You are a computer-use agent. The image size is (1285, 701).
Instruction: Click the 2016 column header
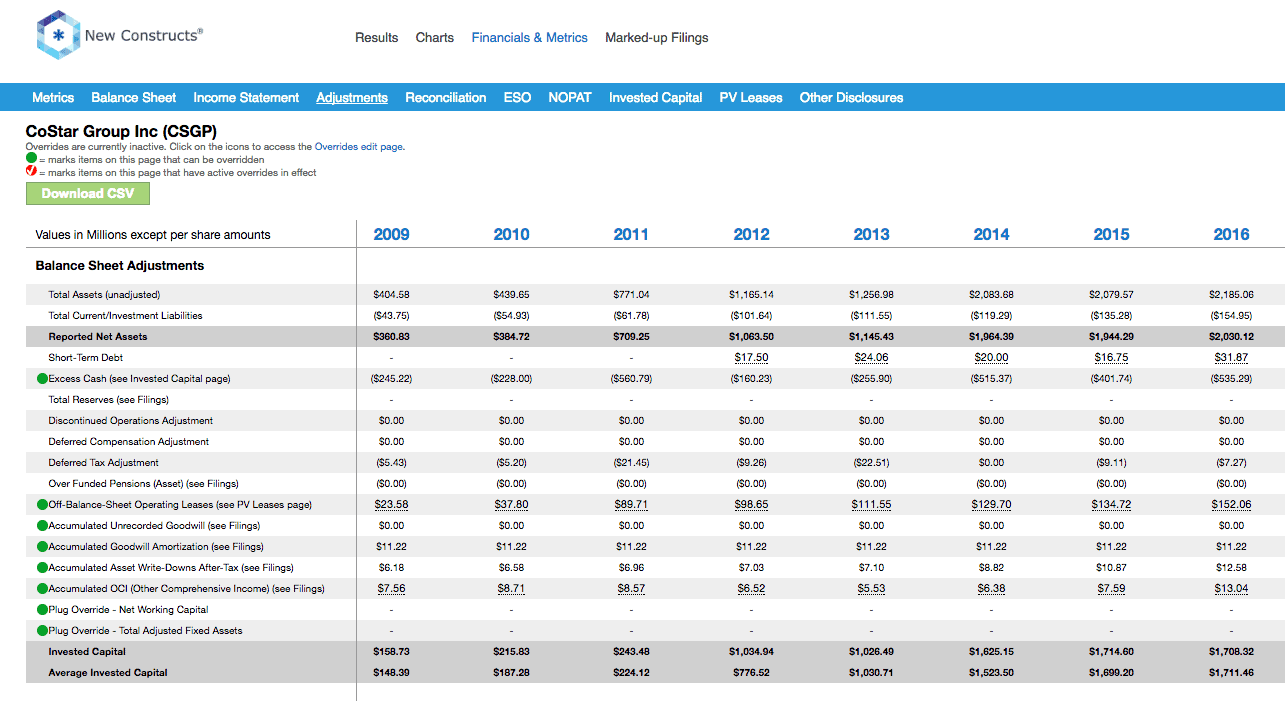(x=1231, y=235)
